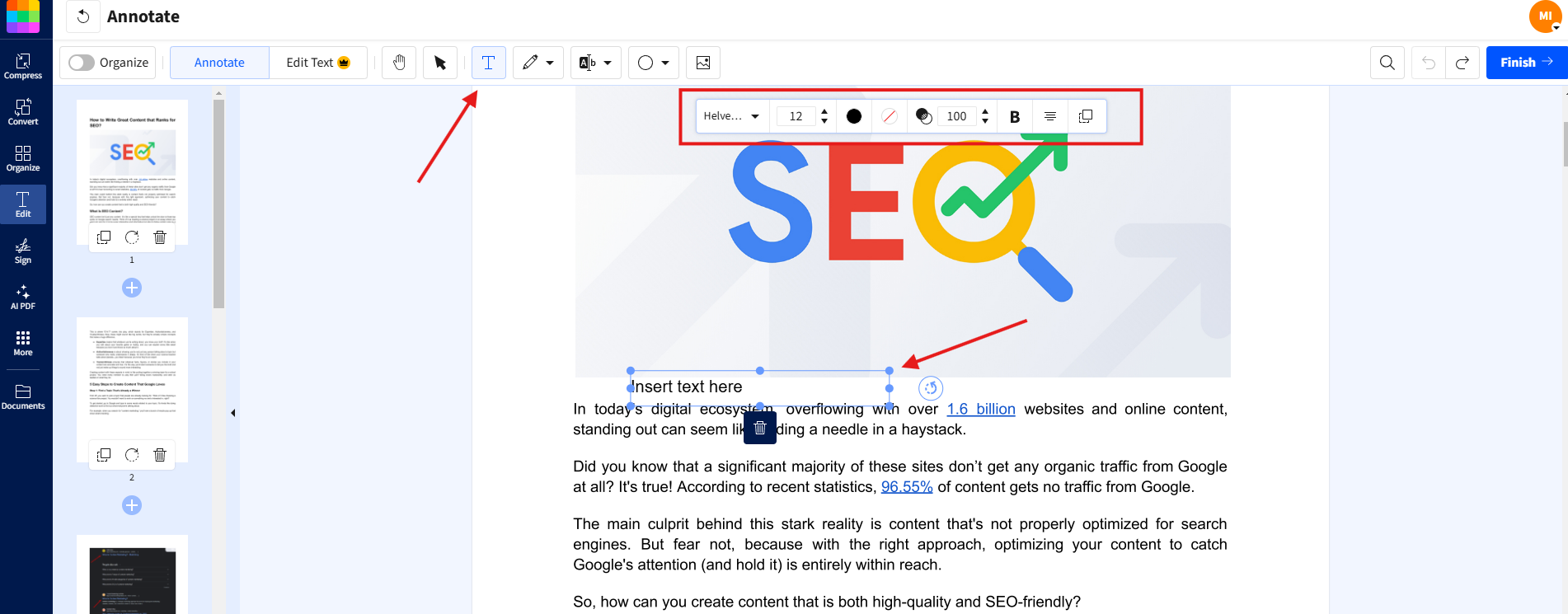Increase the opacity value stepper
The height and width of the screenshot is (614, 1568).
tap(985, 111)
